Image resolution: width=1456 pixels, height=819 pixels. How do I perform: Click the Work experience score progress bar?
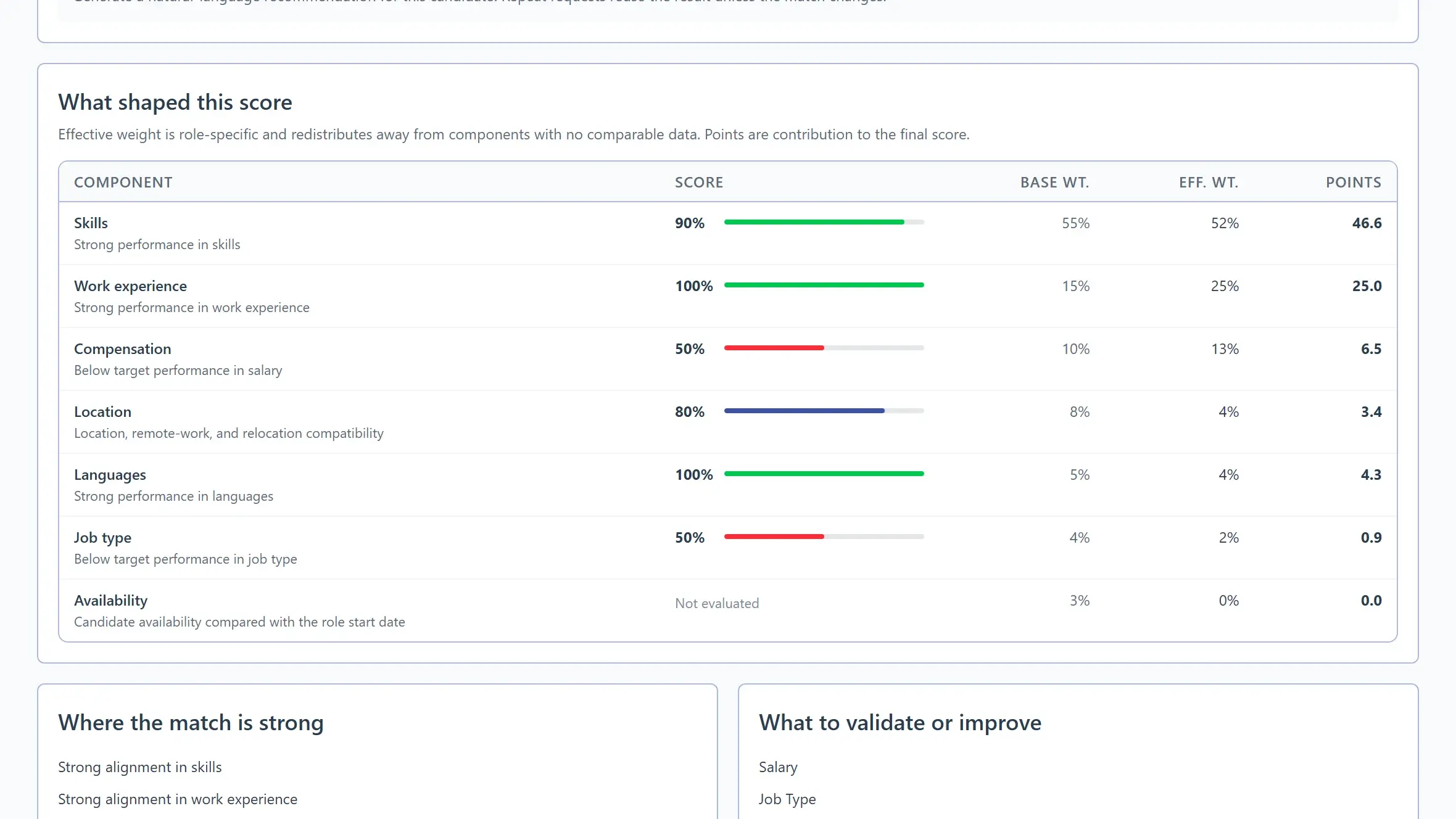coord(824,285)
